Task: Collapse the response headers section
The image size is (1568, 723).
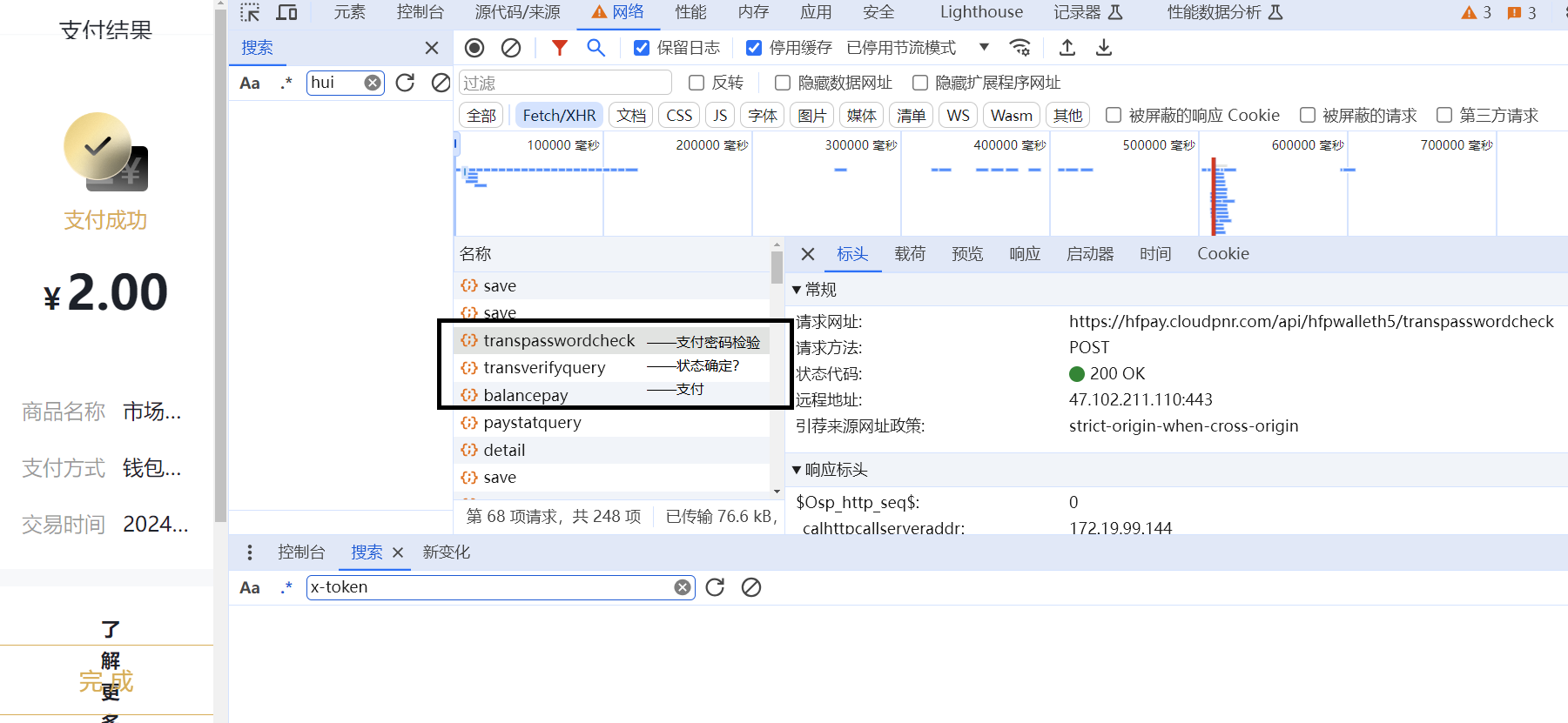Action: tap(797, 470)
